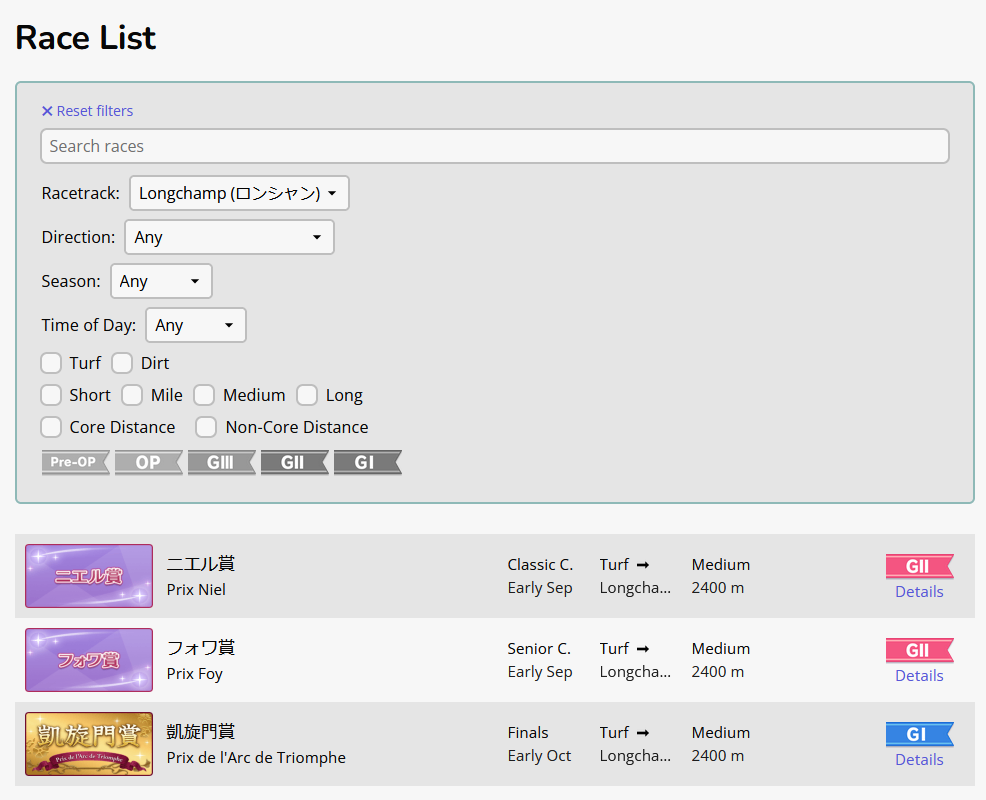Click Reset filters link
Viewport: 986px width, 800px height.
click(x=87, y=111)
